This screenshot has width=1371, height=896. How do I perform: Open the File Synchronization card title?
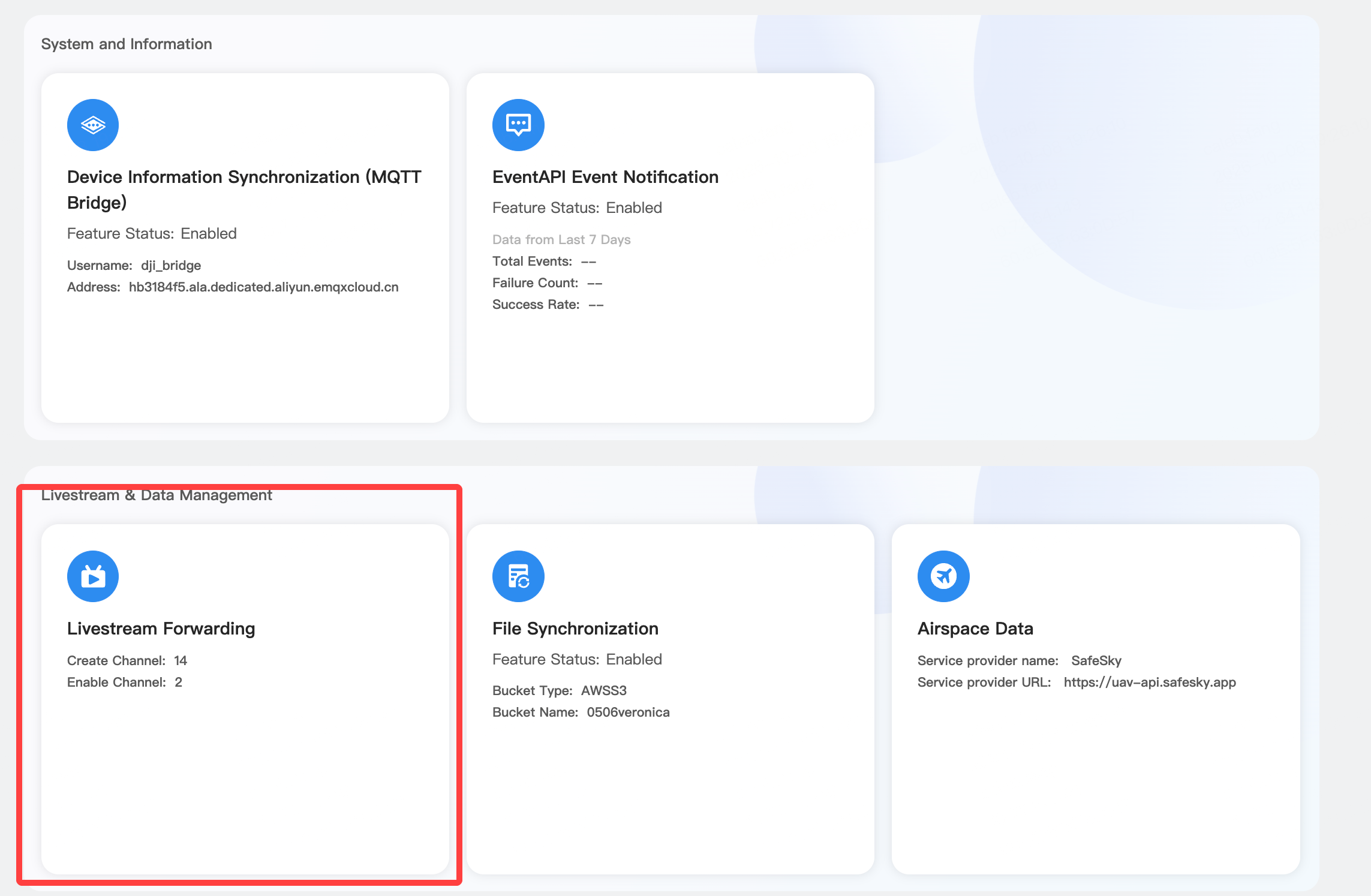coord(575,629)
